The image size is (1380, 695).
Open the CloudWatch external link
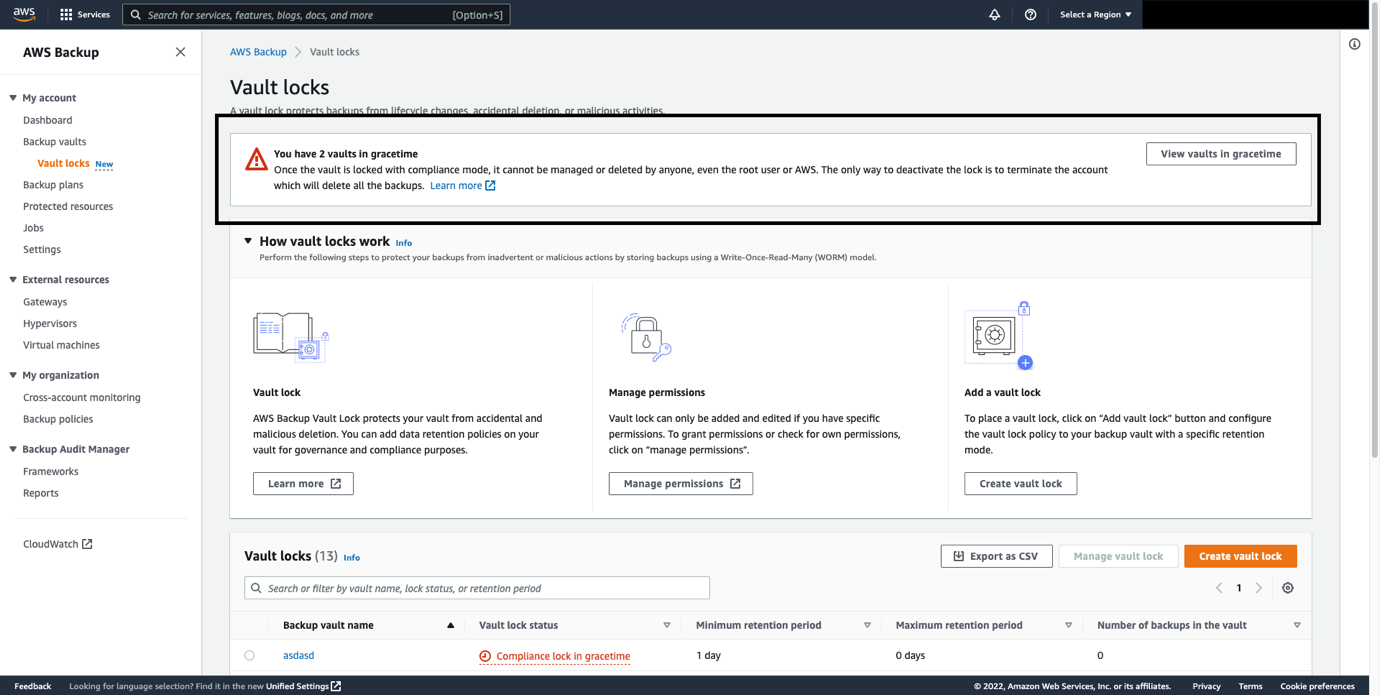coord(58,544)
